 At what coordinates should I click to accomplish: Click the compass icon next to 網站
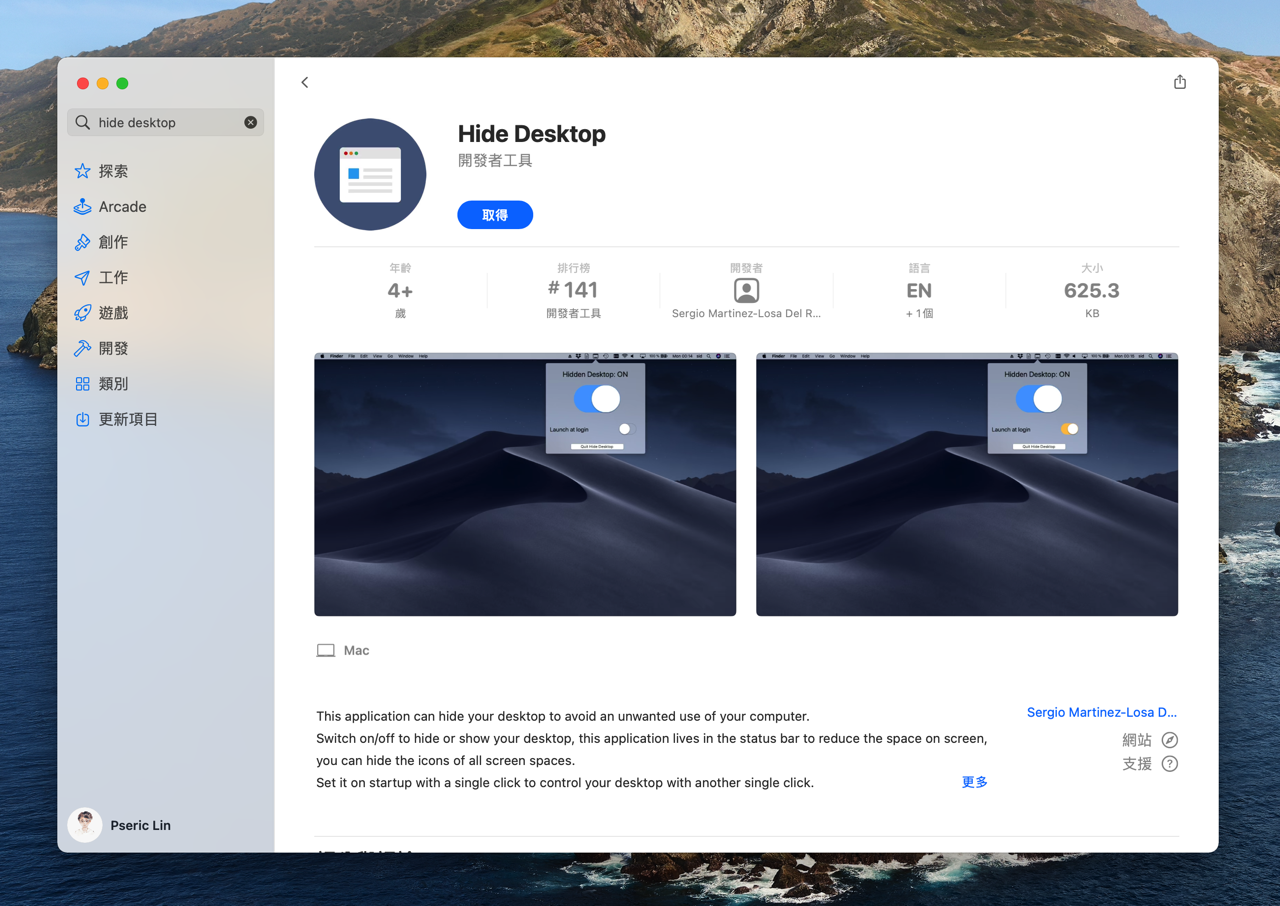(x=1170, y=740)
